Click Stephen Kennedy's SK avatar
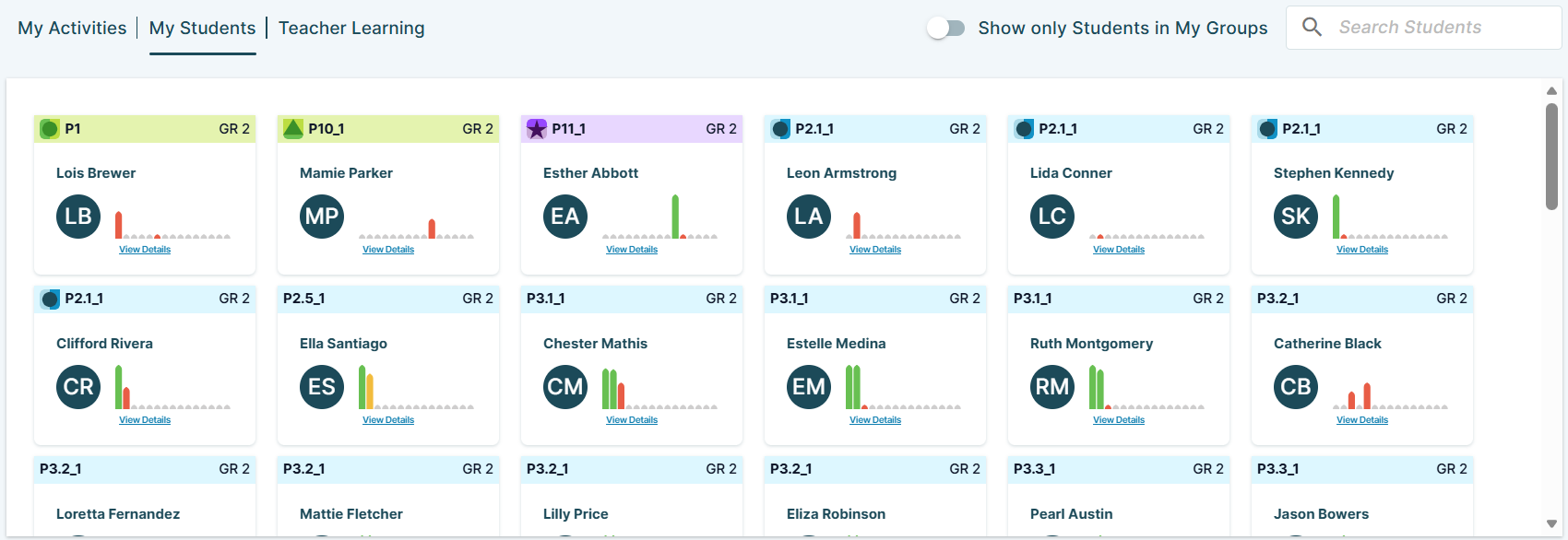The height and width of the screenshot is (540, 1568). (x=1296, y=217)
